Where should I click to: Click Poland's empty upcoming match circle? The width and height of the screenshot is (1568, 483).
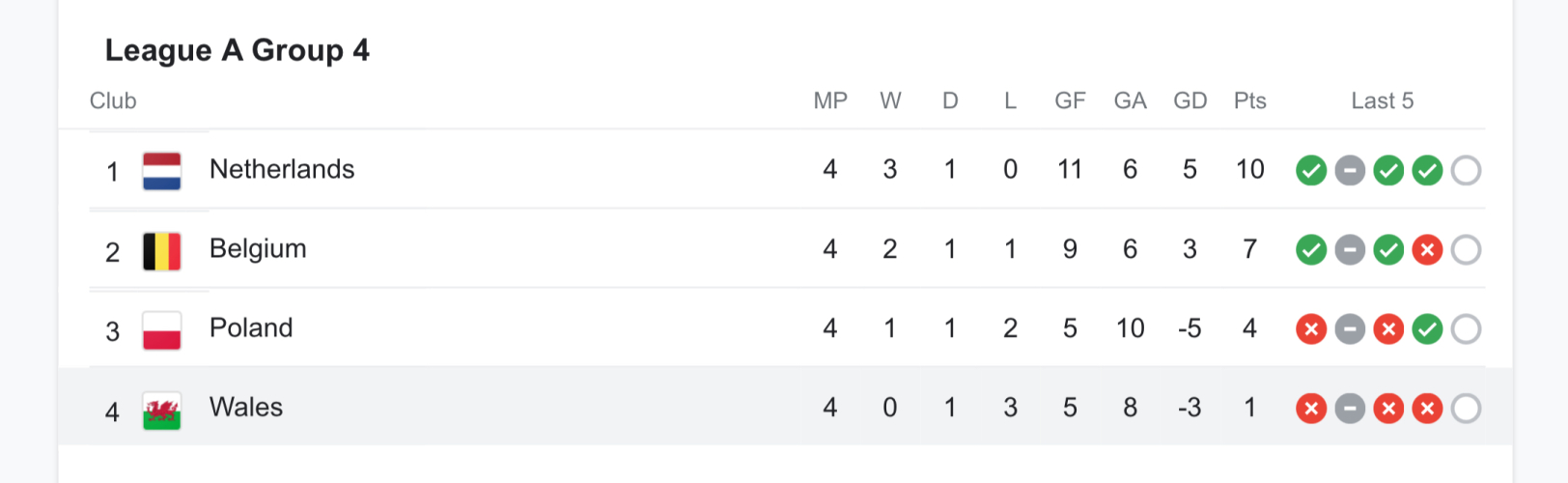[1465, 329]
